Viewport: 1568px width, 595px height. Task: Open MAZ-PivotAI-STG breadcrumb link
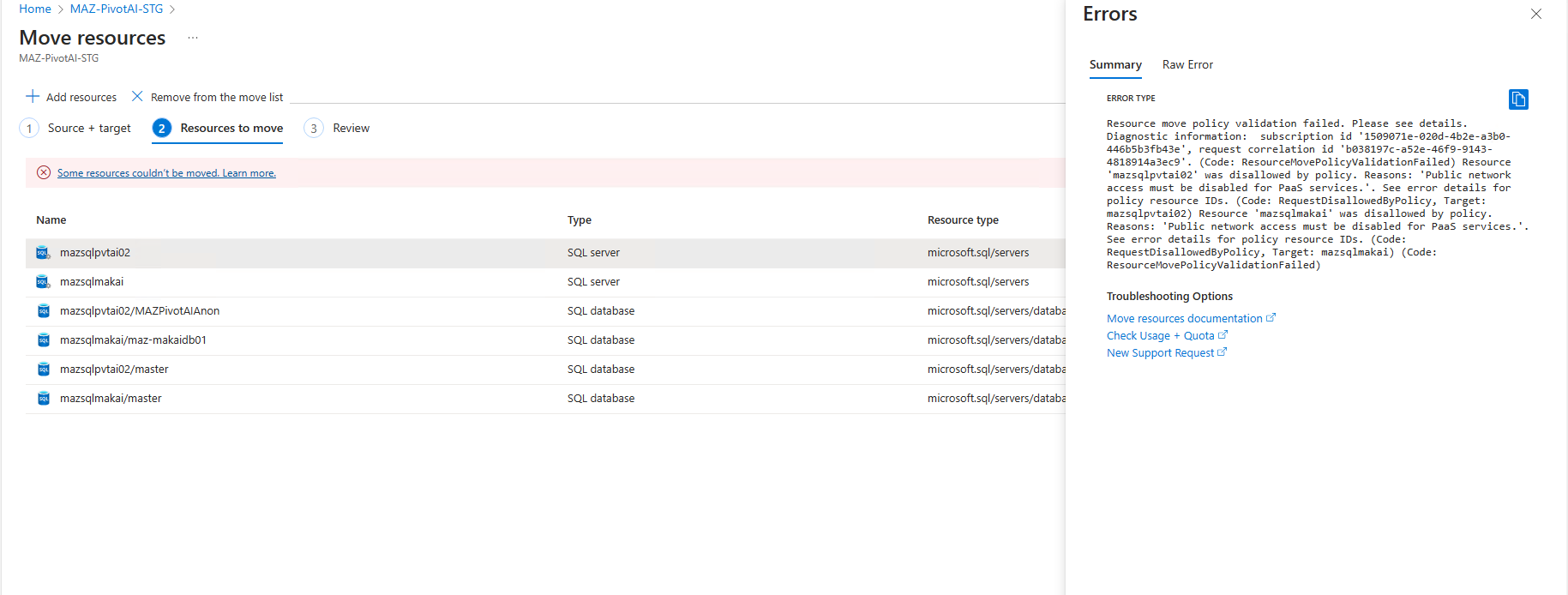pyautogui.click(x=117, y=9)
